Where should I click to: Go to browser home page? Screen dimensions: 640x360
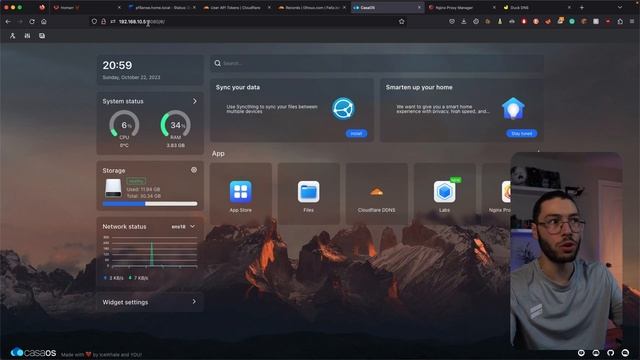(x=44, y=22)
